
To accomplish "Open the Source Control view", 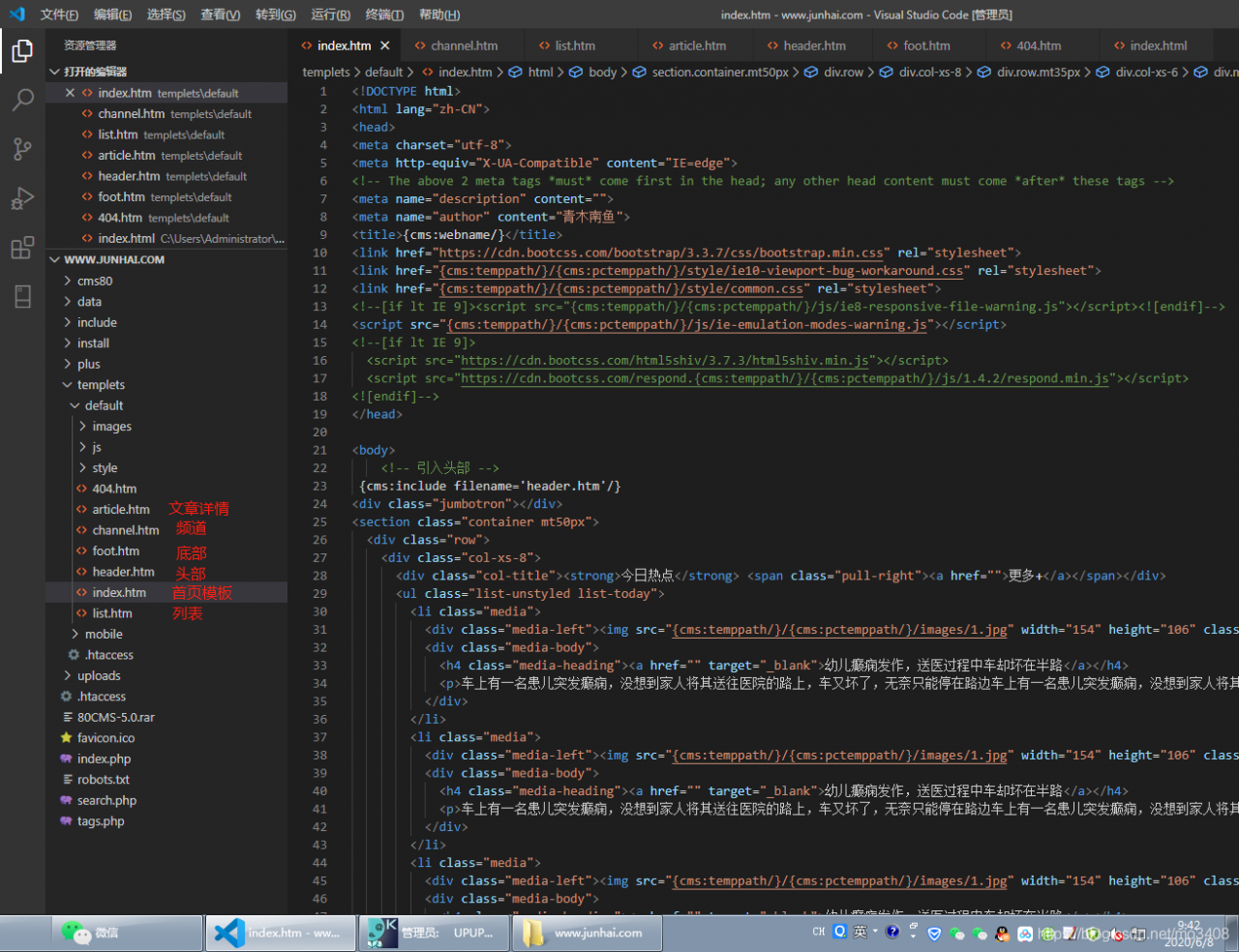I will tap(22, 149).
